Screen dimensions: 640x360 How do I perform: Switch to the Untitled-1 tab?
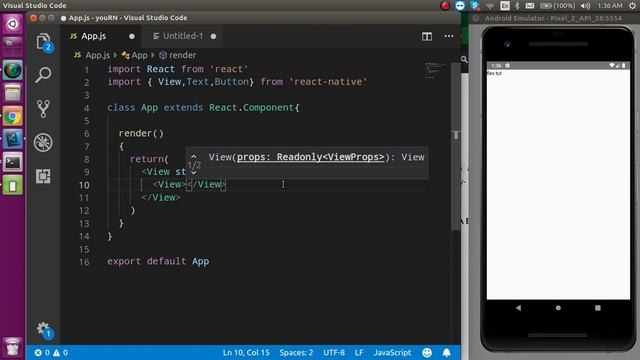(183, 36)
